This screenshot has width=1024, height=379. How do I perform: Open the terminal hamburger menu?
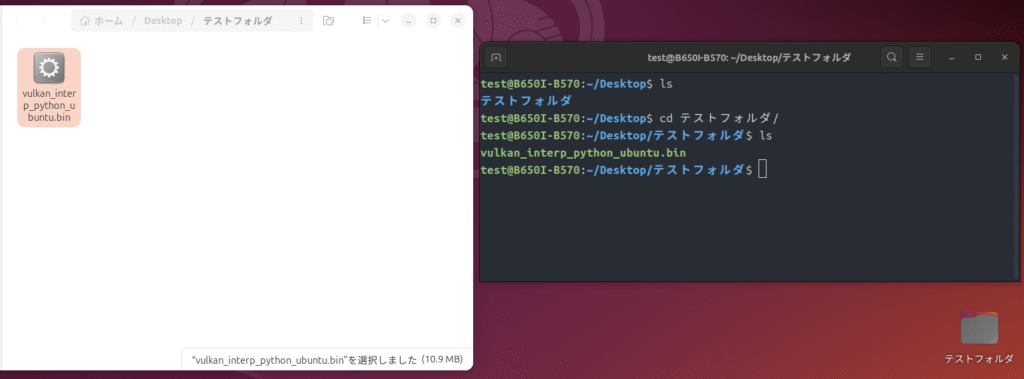click(x=920, y=58)
